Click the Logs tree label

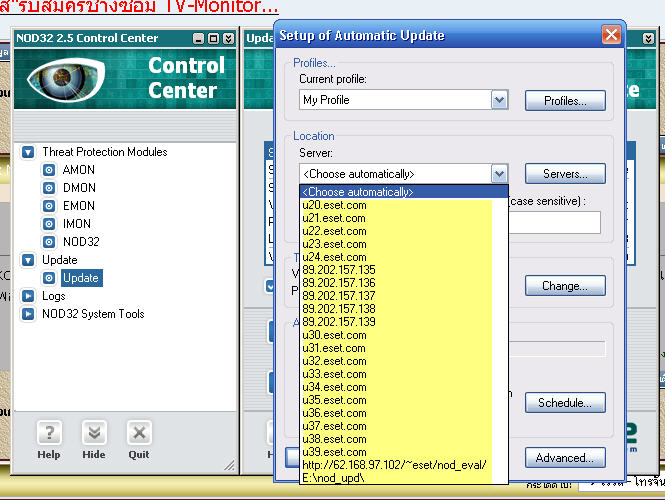[53, 296]
